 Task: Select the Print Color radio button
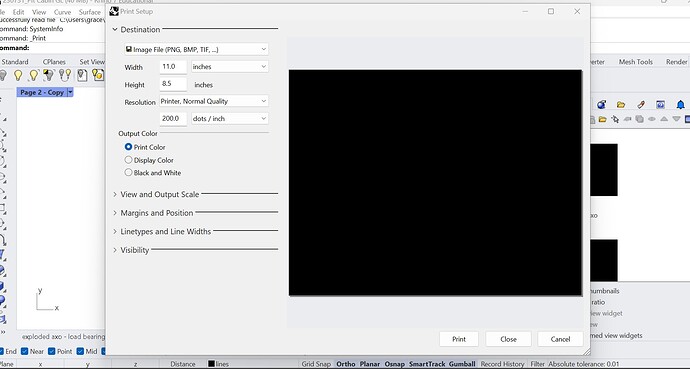click(x=128, y=147)
